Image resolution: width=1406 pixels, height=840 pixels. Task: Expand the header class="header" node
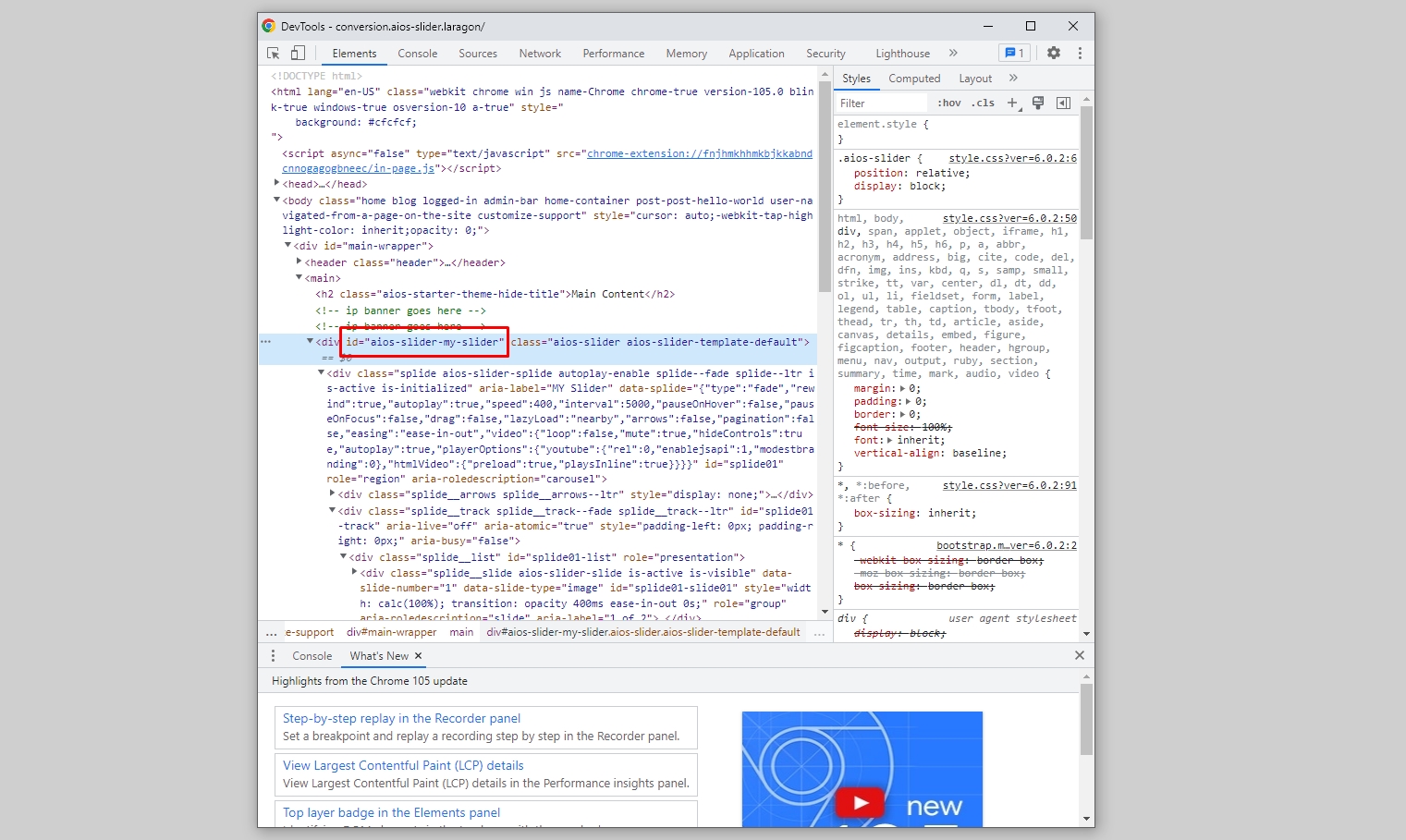point(299,262)
